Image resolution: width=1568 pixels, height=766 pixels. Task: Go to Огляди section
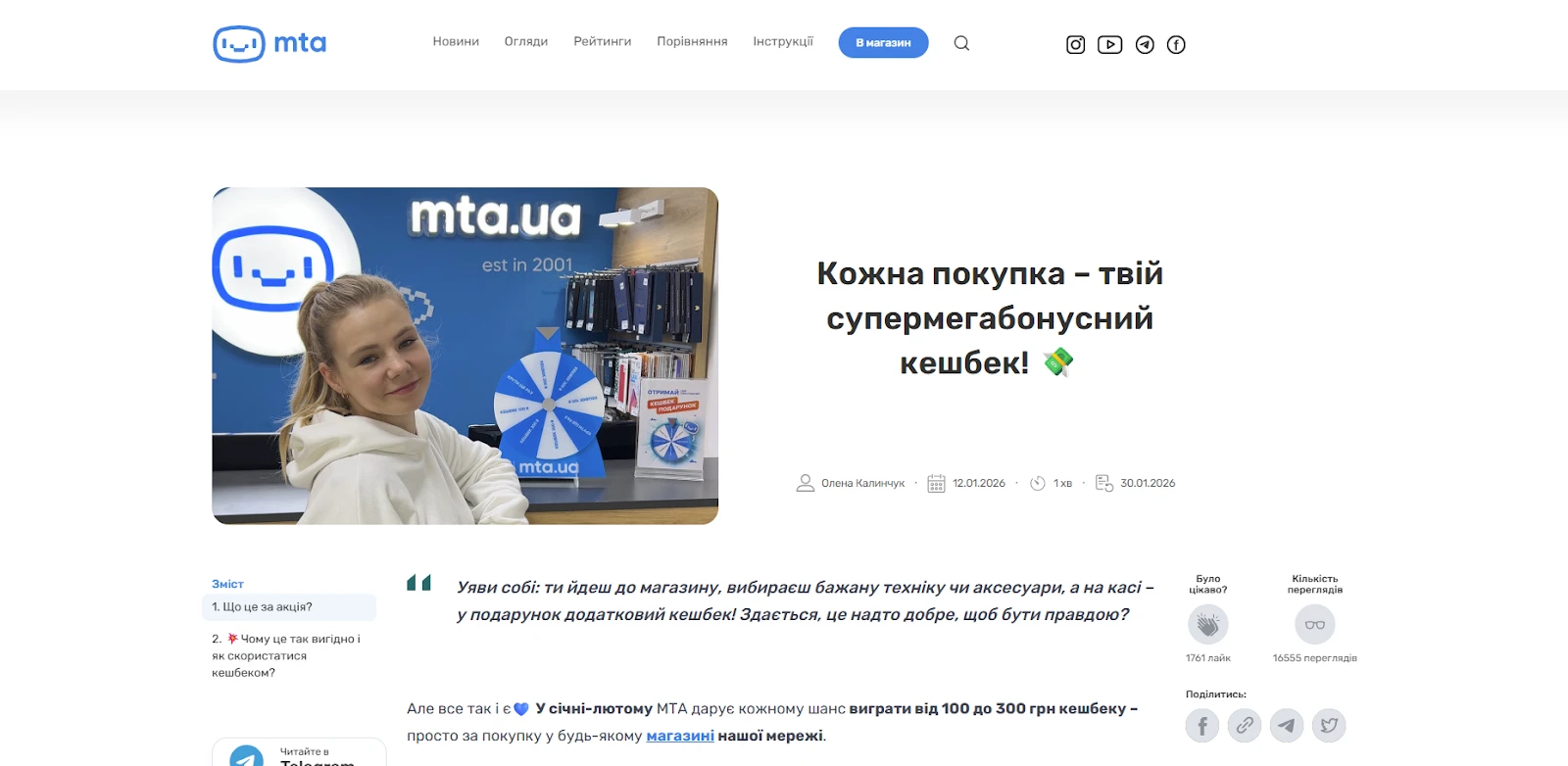(526, 41)
